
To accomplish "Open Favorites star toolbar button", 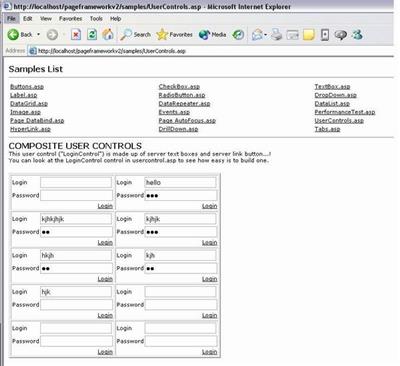I will (174, 34).
